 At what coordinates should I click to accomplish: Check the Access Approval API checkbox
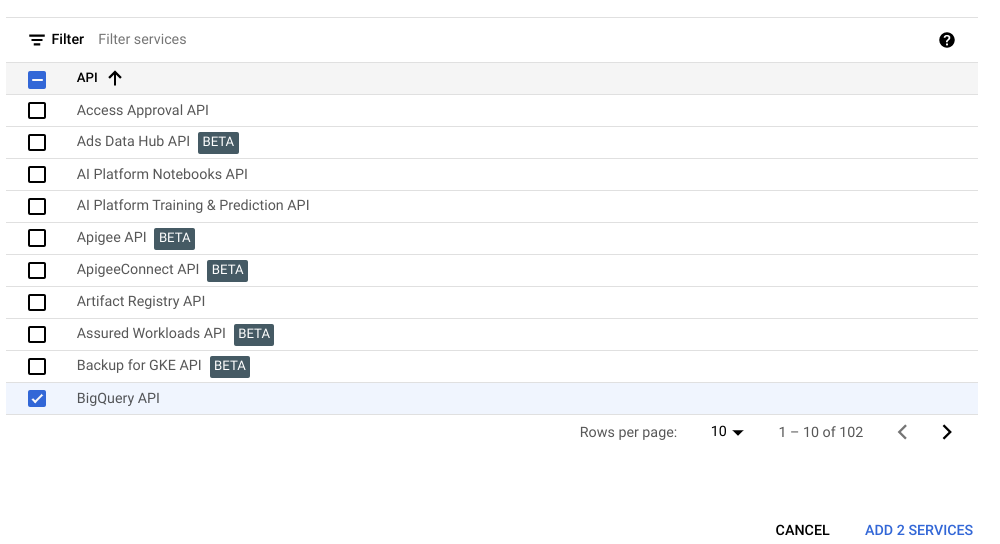[37, 110]
